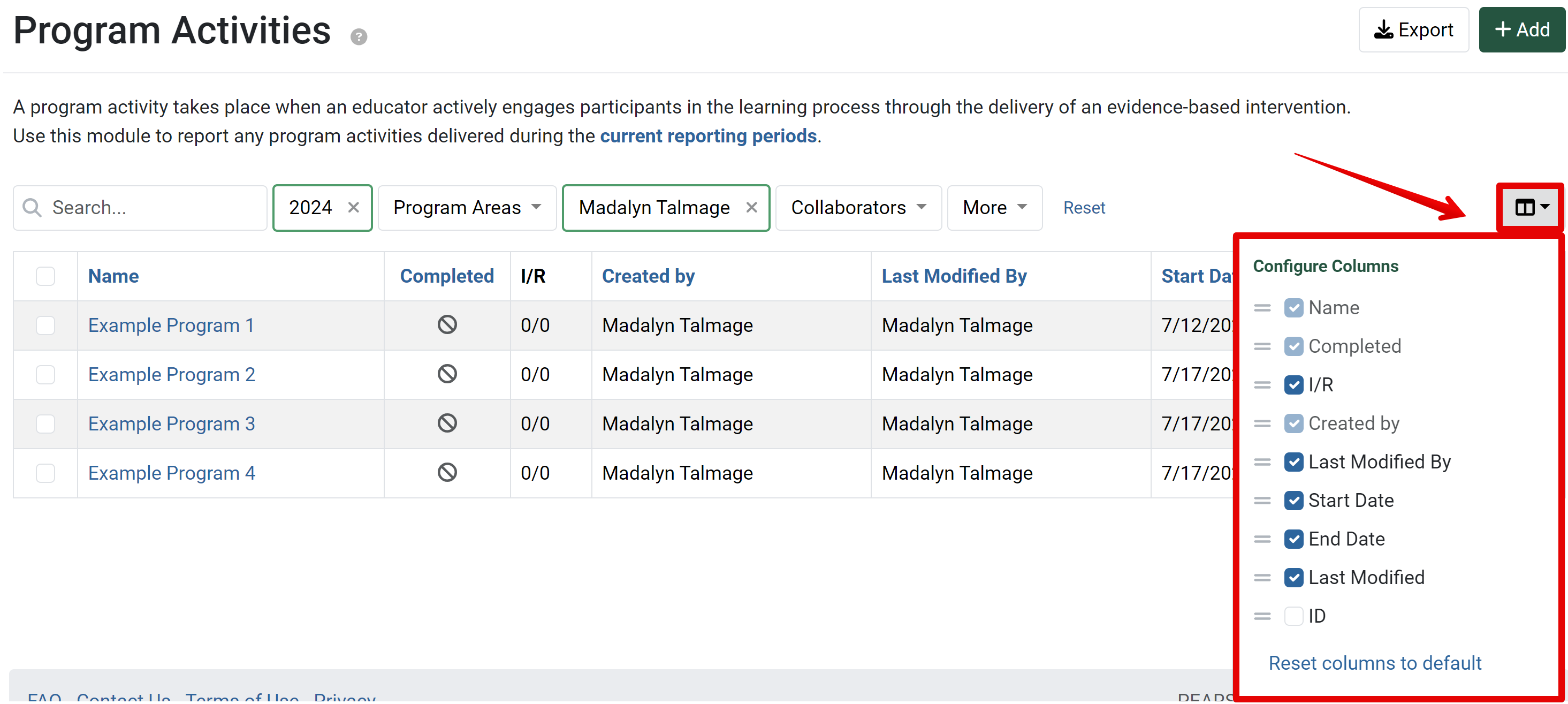Sort the table by Name column
The width and height of the screenshot is (1568, 704).
[113, 276]
